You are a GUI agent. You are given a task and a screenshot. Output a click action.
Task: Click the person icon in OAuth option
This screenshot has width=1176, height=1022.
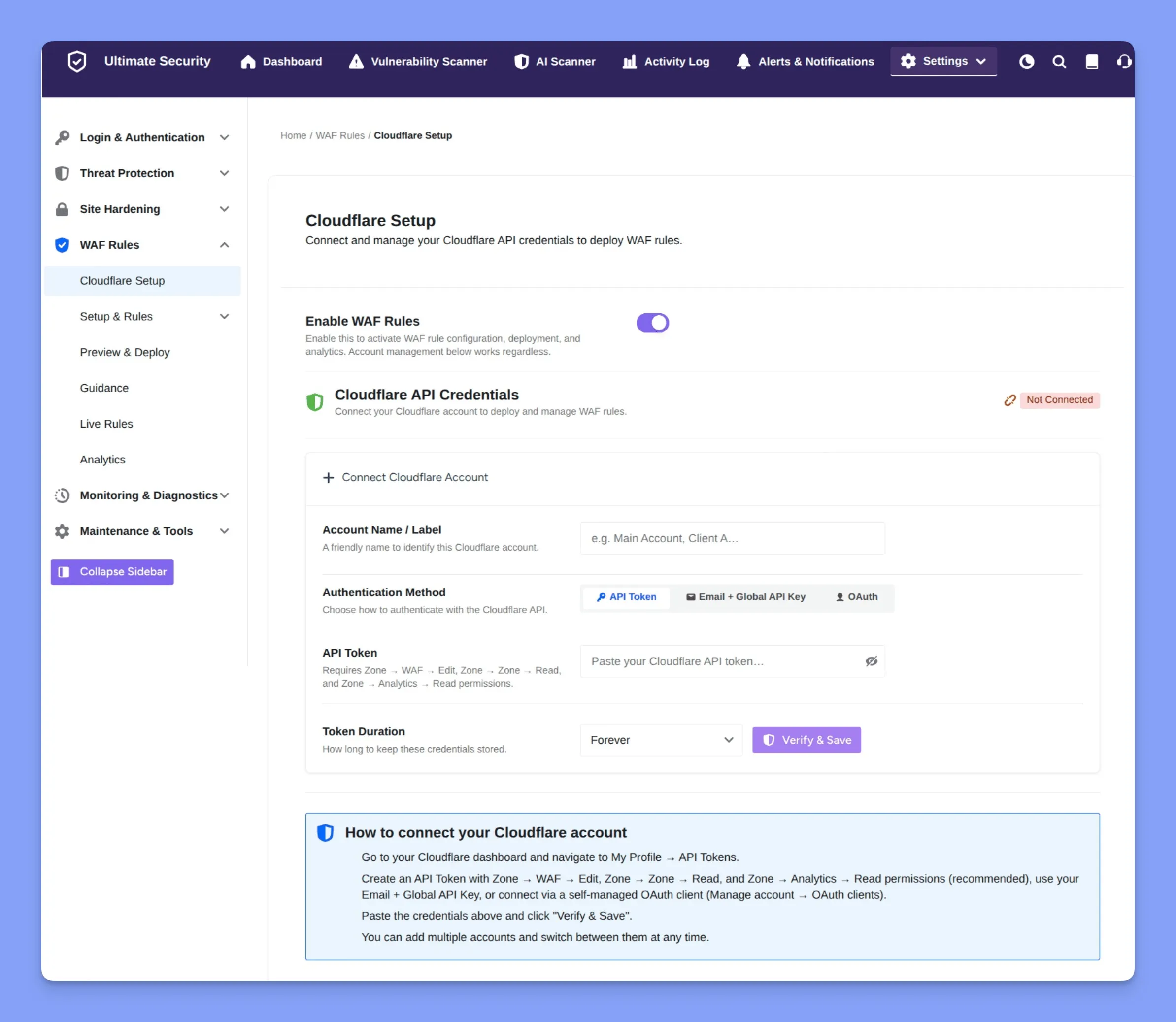pos(840,597)
